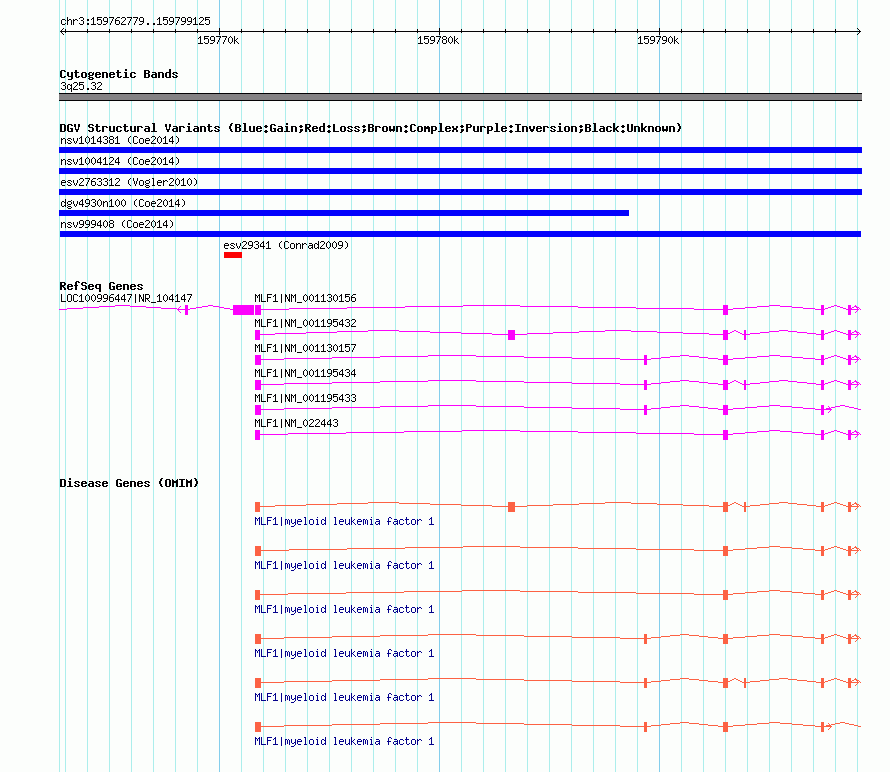Click the nsv999408 (Coe2014) variant label

tap(117, 224)
